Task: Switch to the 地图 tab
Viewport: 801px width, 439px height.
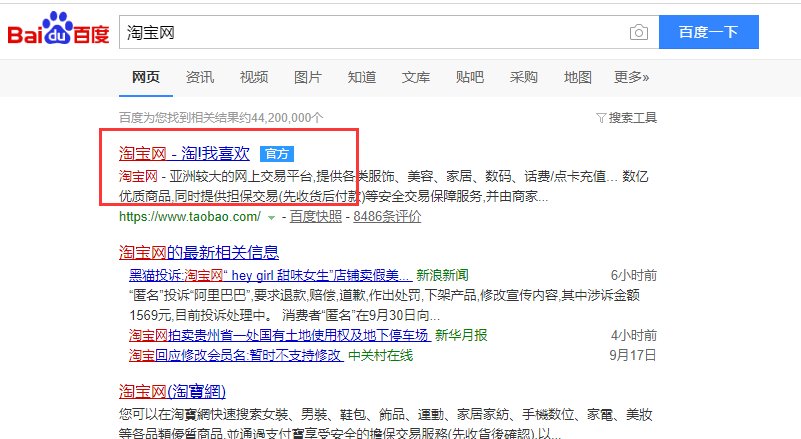Action: pos(578,77)
